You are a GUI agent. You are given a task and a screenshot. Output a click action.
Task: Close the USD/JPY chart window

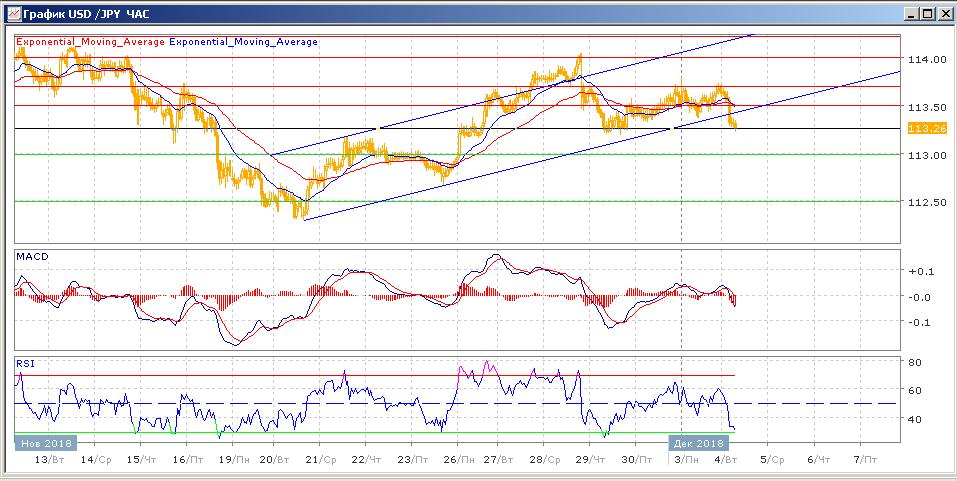[943, 13]
